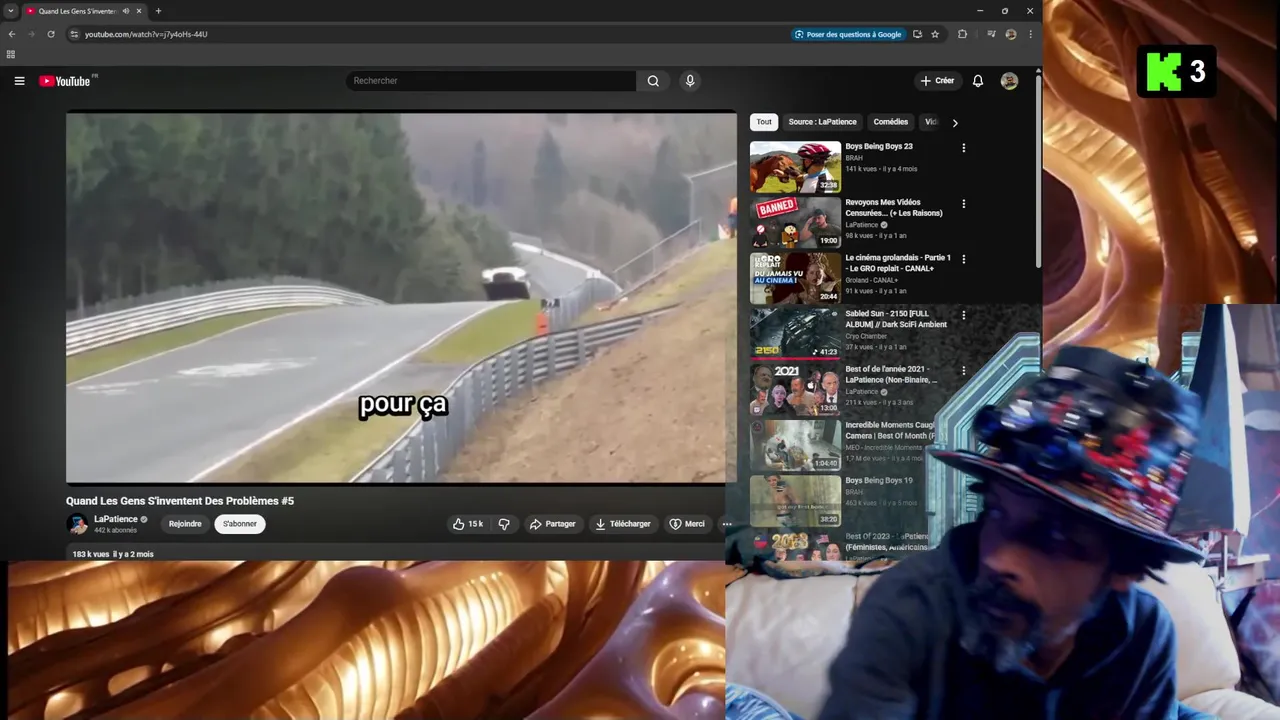Share the video with Partager
1280x720 pixels.
click(552, 524)
